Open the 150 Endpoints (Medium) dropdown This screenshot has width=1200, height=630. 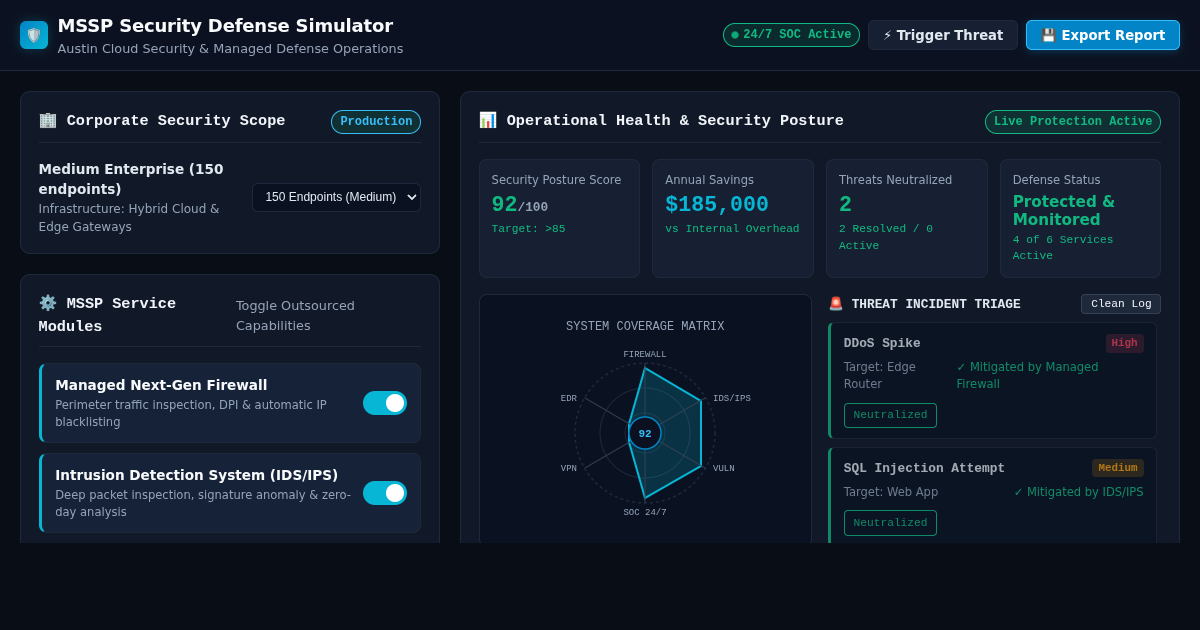point(336,197)
